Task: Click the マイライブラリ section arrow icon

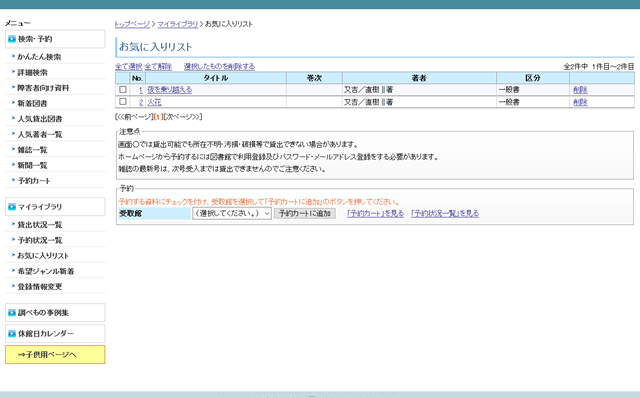Action: (x=12, y=207)
